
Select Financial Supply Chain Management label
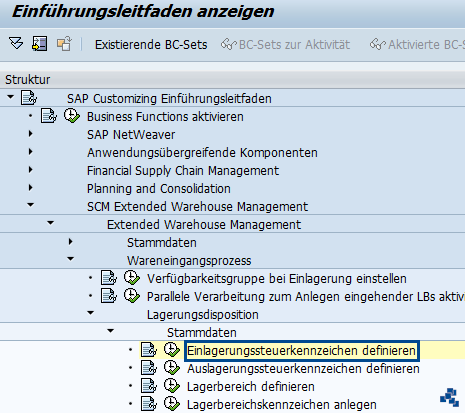[183, 171]
